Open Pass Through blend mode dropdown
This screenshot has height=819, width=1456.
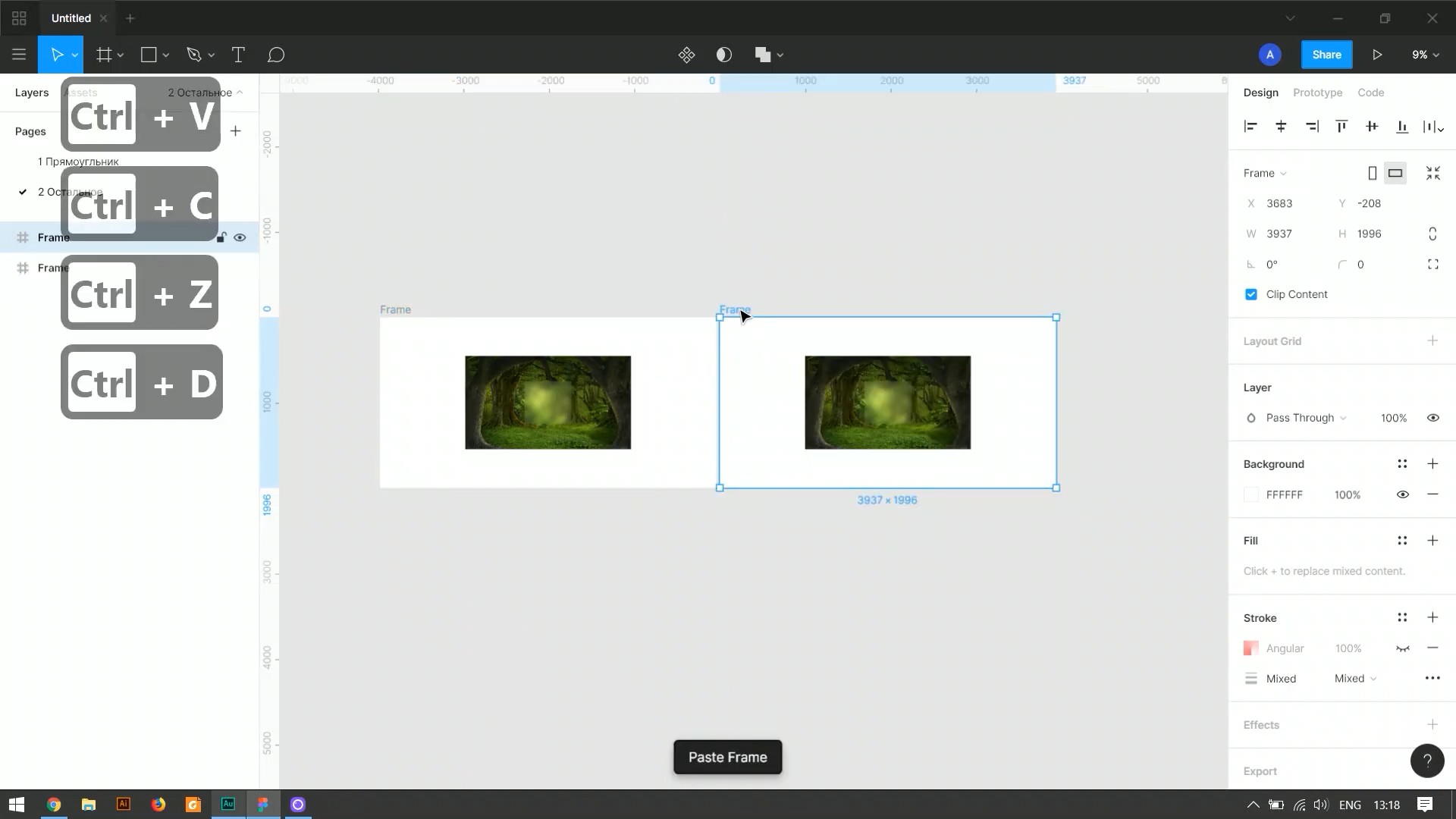pos(1306,418)
